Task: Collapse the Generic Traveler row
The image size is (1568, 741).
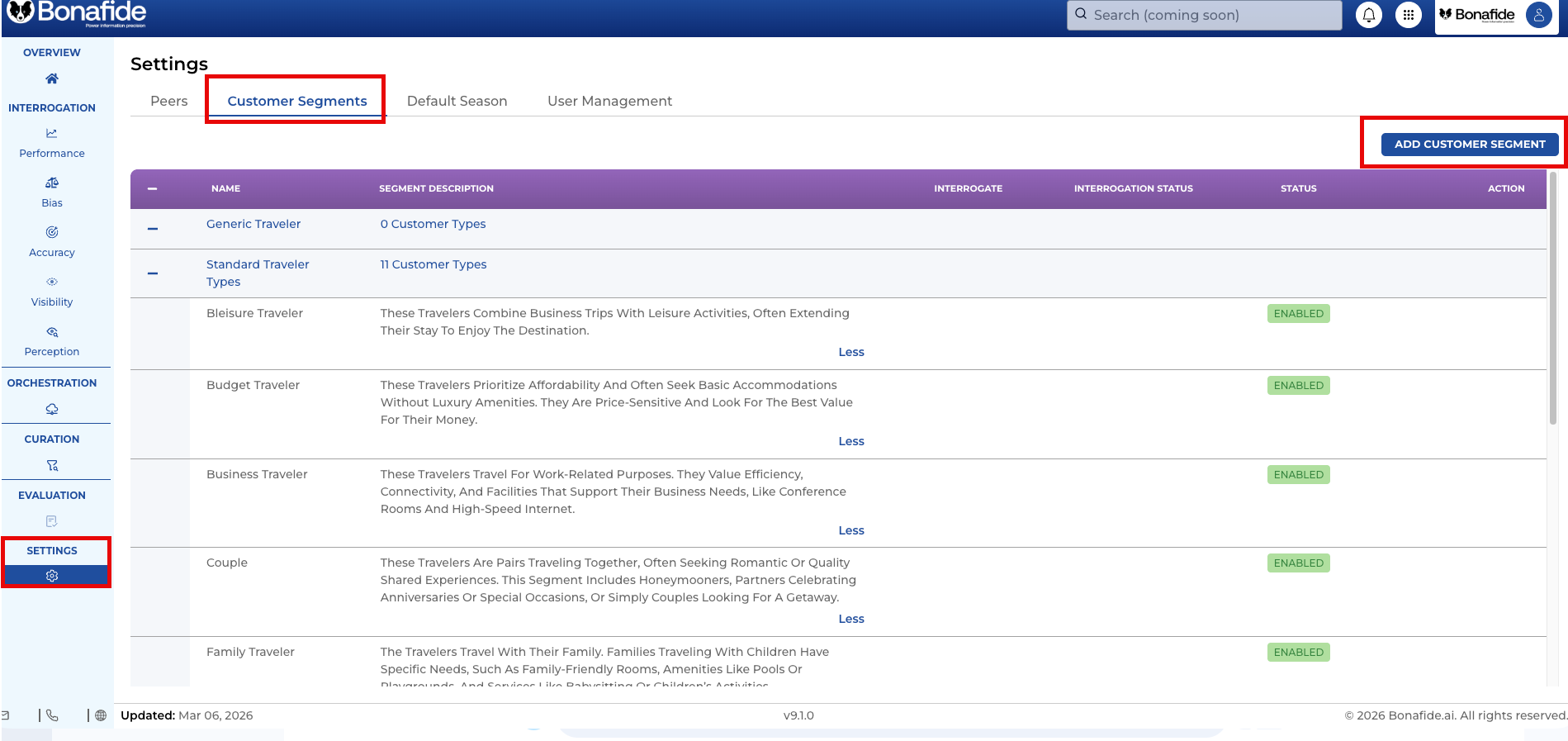Action: [x=153, y=228]
